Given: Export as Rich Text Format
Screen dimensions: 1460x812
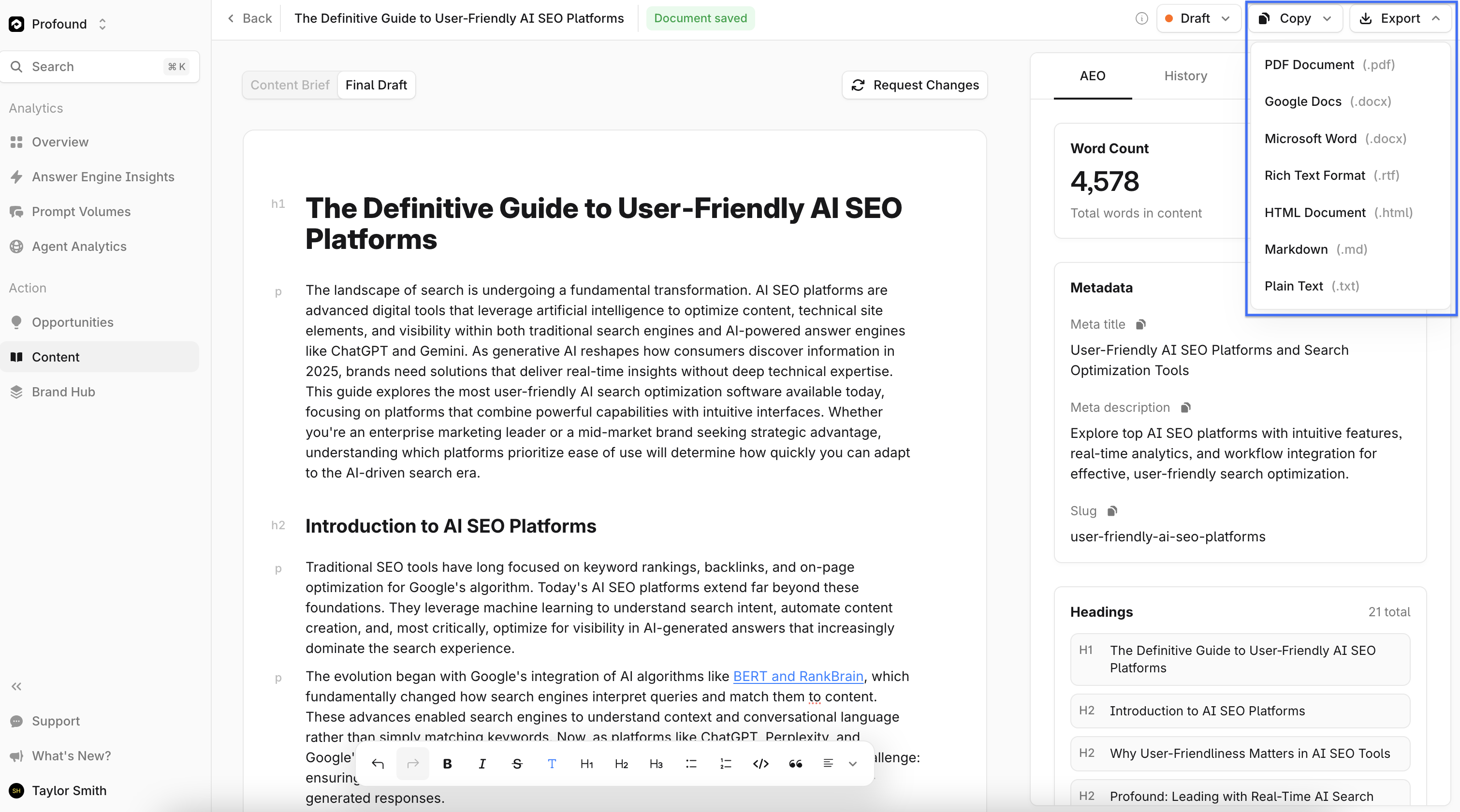Looking at the screenshot, I should [x=1350, y=175].
